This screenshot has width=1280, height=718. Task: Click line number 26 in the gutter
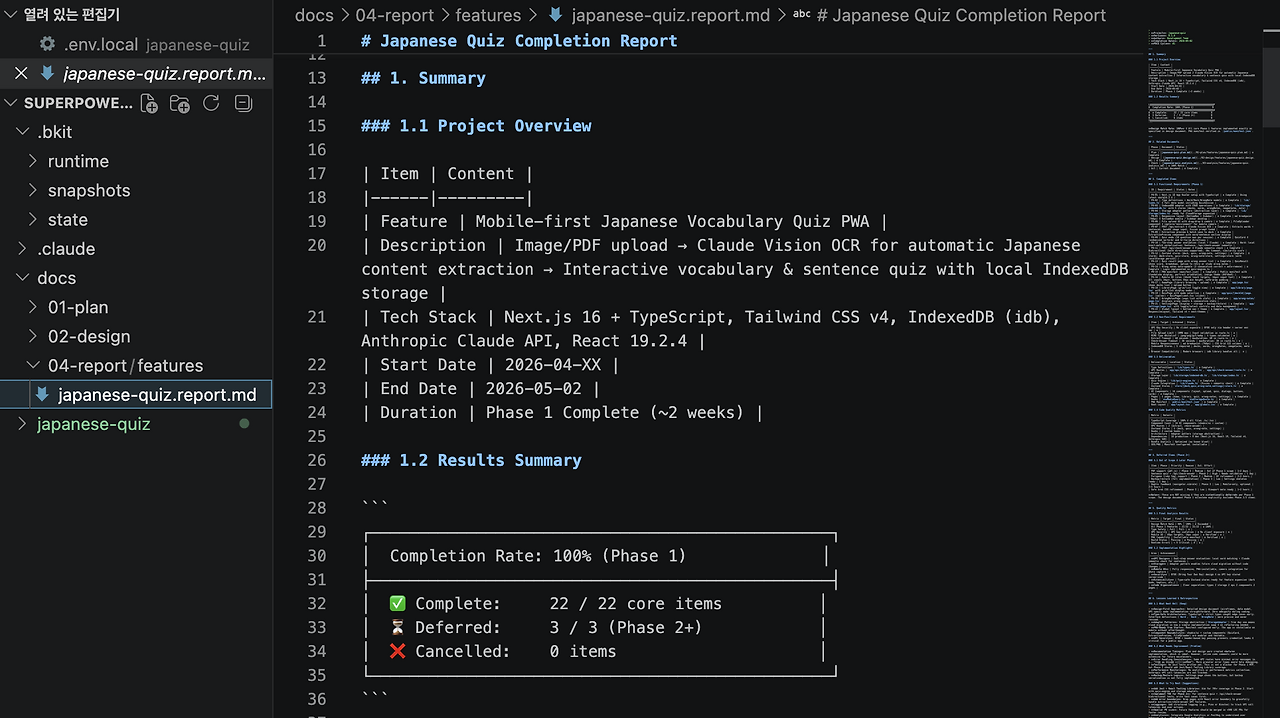[x=317, y=460]
